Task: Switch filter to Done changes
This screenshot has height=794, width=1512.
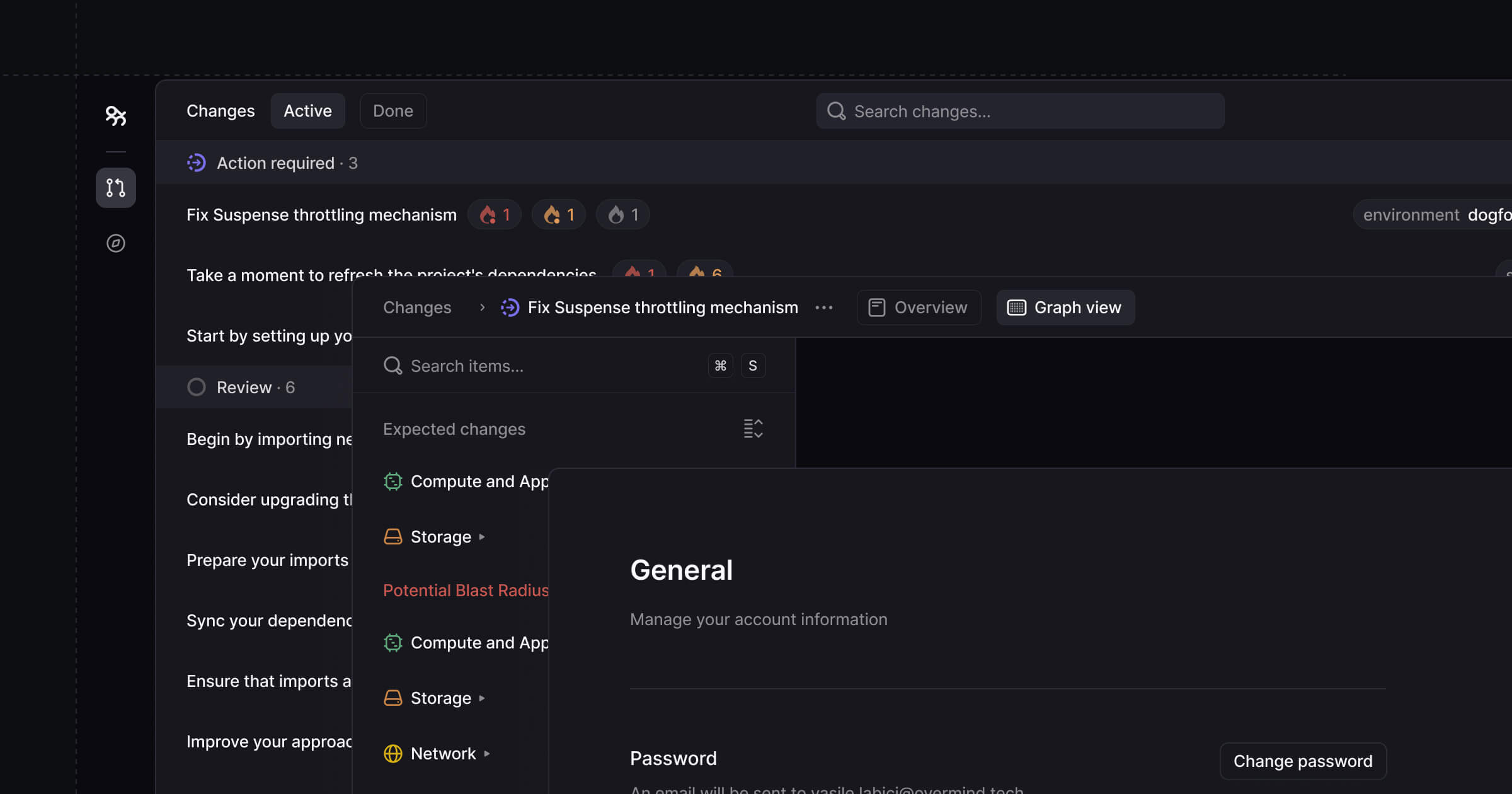Action: [x=393, y=111]
